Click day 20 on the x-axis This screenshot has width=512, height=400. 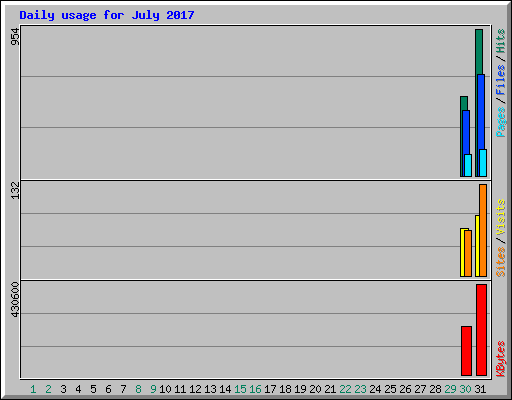coord(315,389)
